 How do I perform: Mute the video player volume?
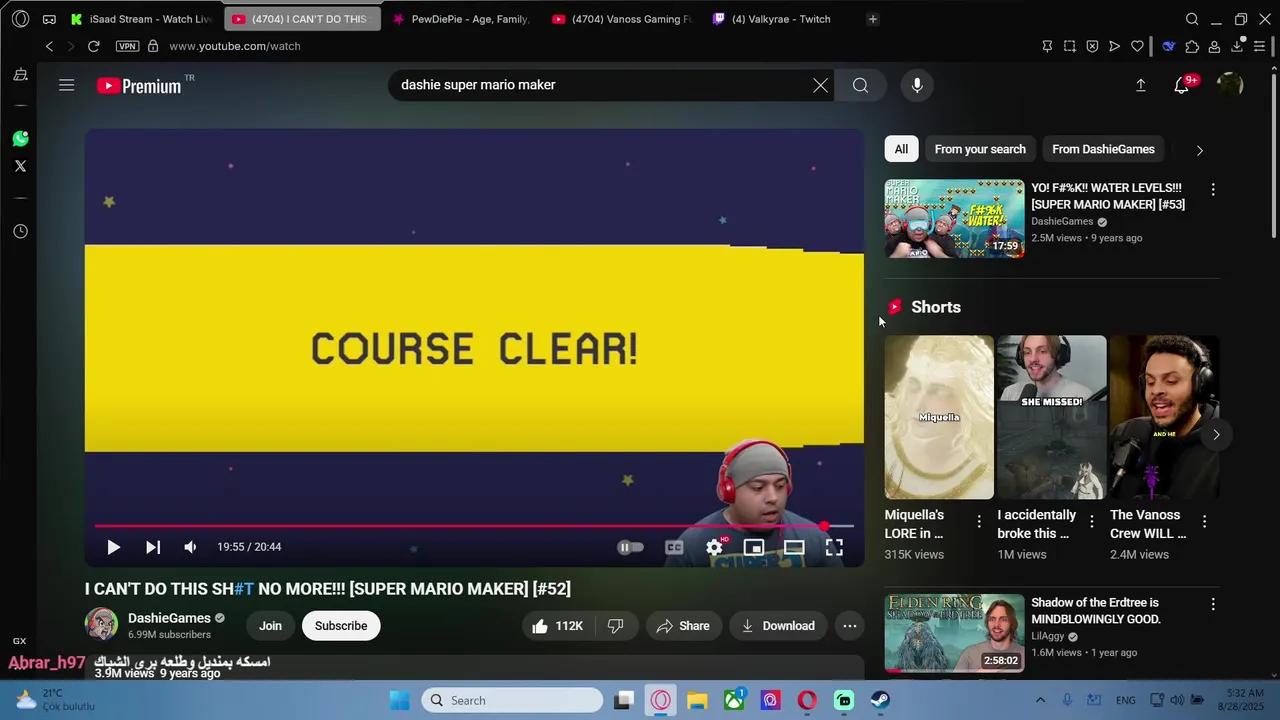190,547
